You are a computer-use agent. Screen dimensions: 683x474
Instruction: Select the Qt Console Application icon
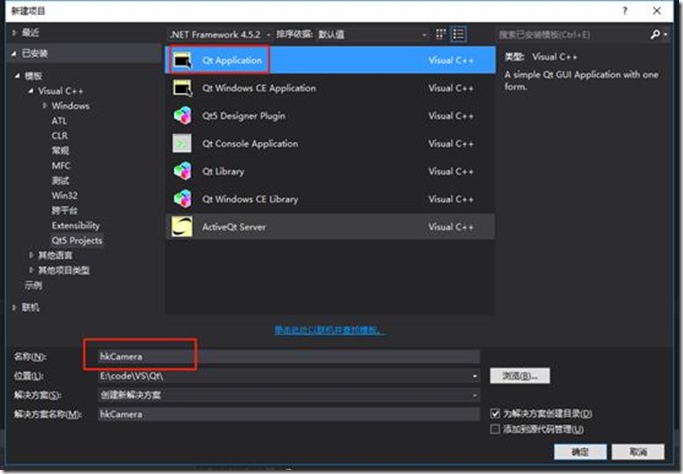coord(182,143)
